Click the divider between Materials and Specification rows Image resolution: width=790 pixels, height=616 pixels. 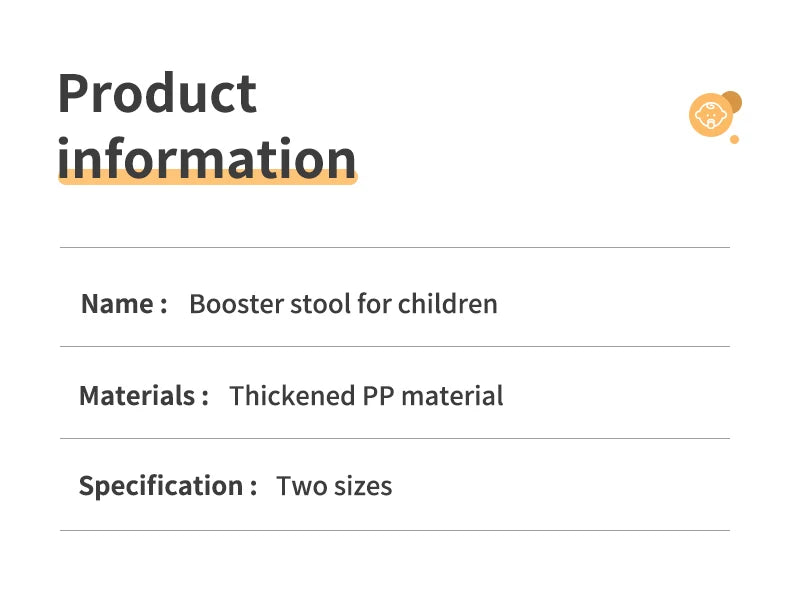[x=395, y=438]
